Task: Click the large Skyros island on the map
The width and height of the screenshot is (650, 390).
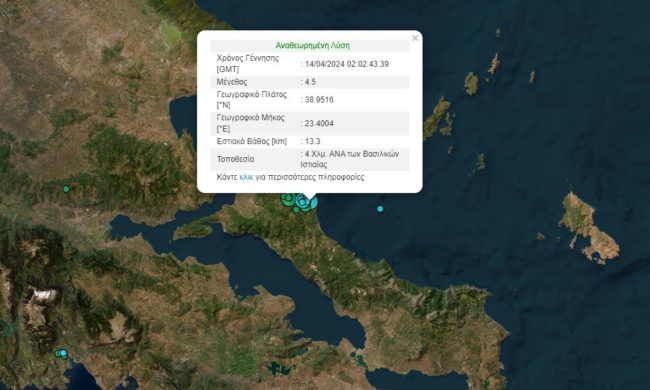Action: (x=589, y=227)
